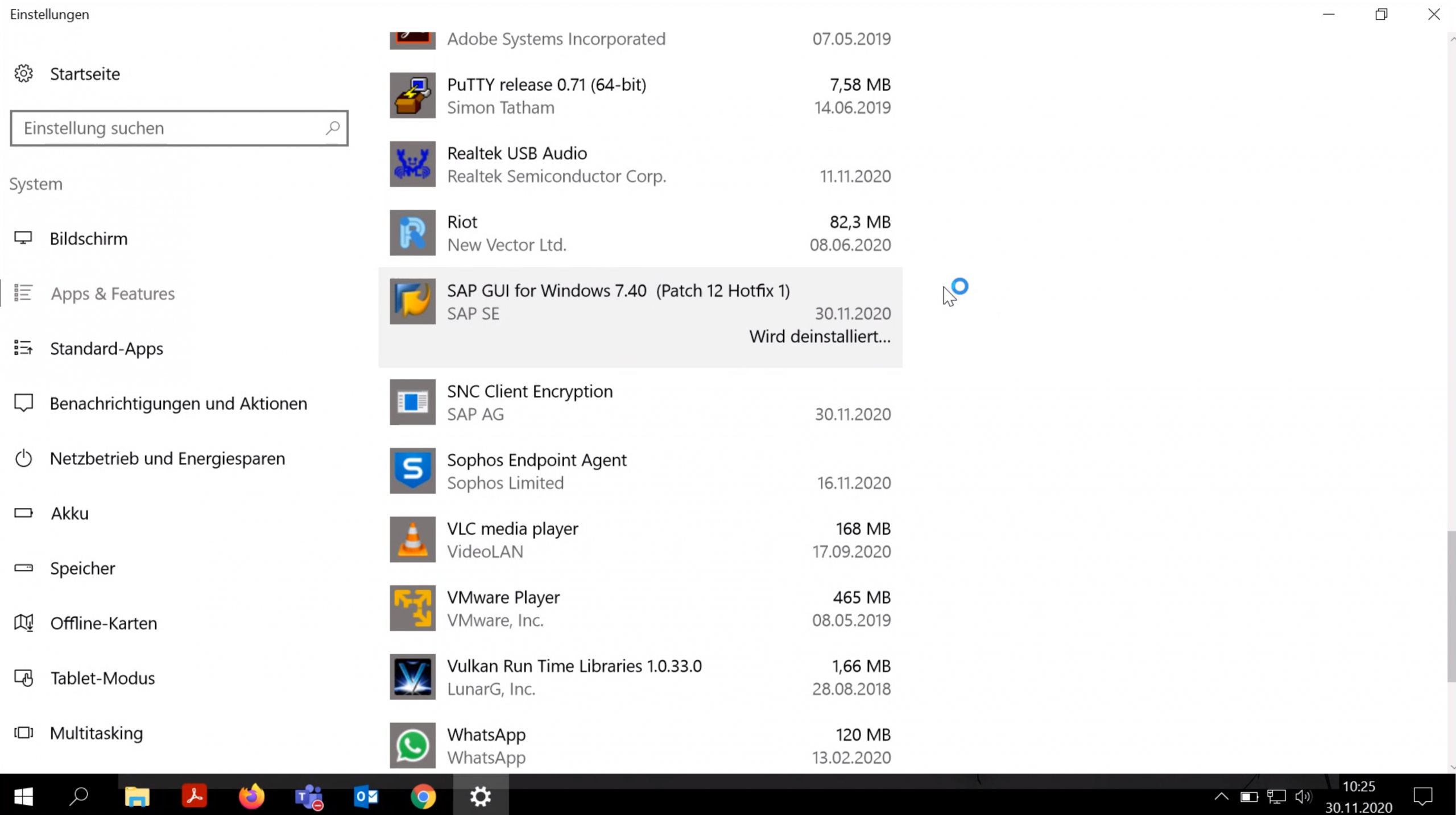Screen dimensions: 1456x815
Task: Launch Adobe Acrobat from taskbar
Action: [195, 796]
